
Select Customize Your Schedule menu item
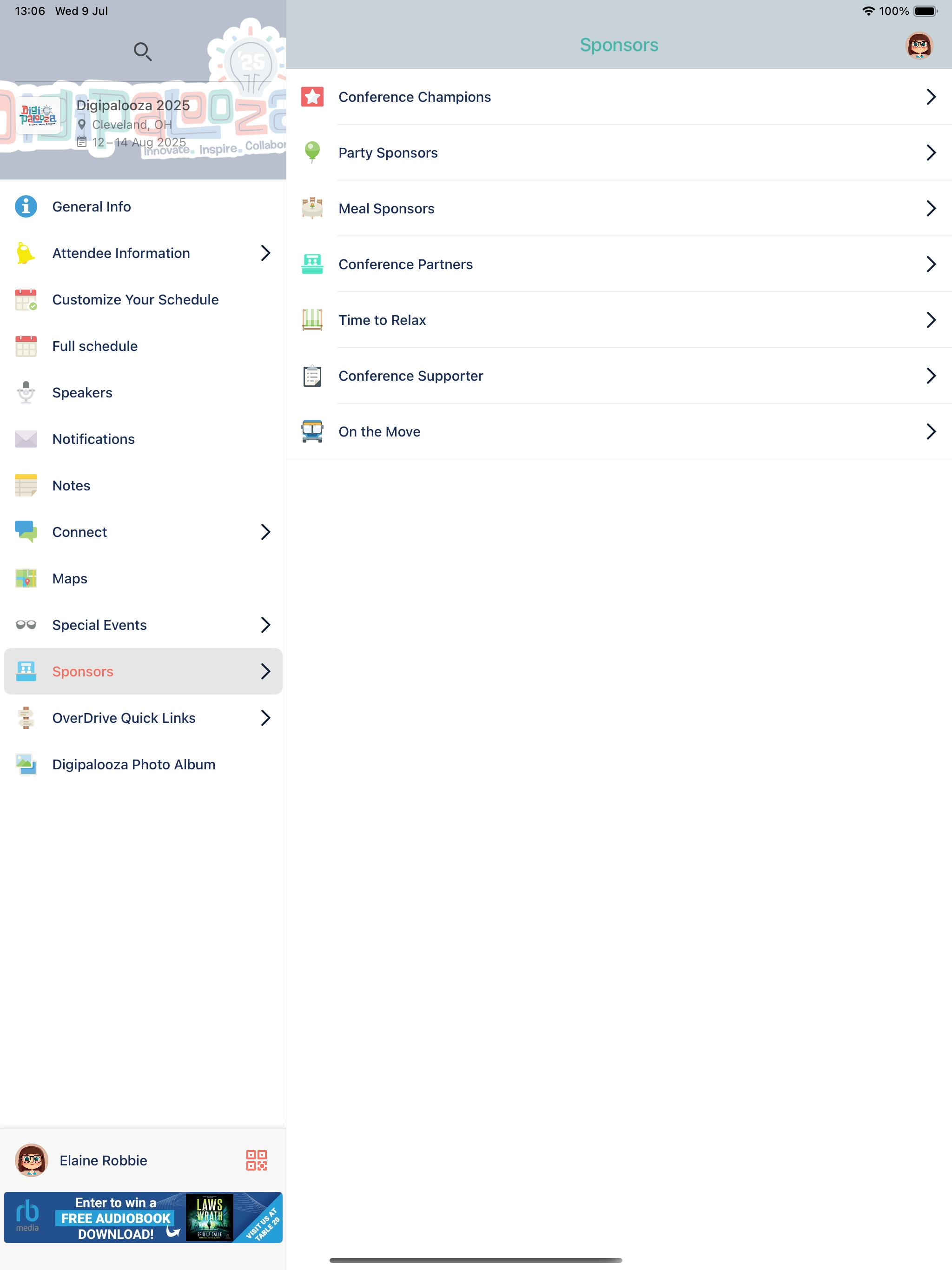tap(143, 300)
